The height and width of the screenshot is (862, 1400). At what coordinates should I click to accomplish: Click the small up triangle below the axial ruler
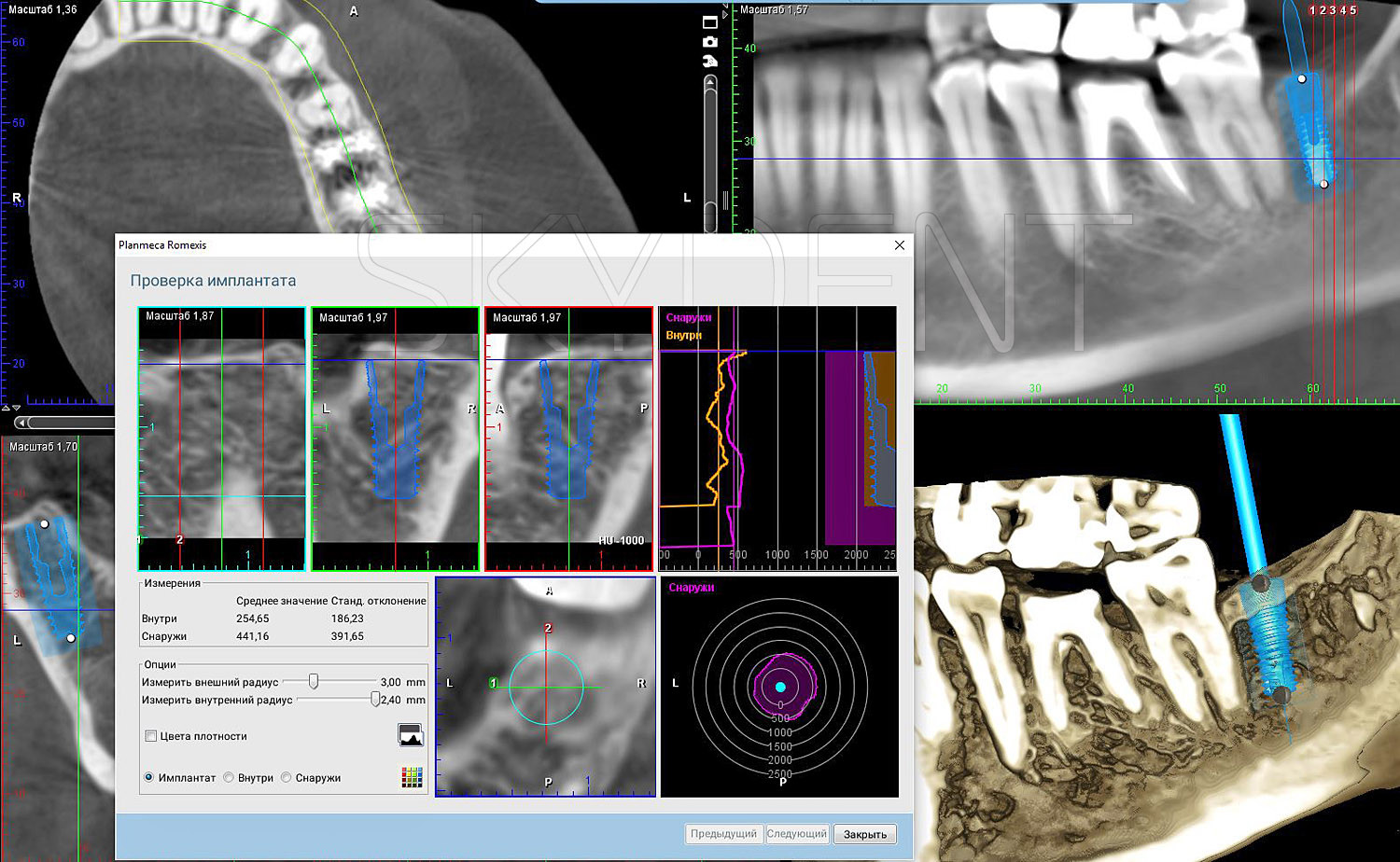click(x=6, y=408)
